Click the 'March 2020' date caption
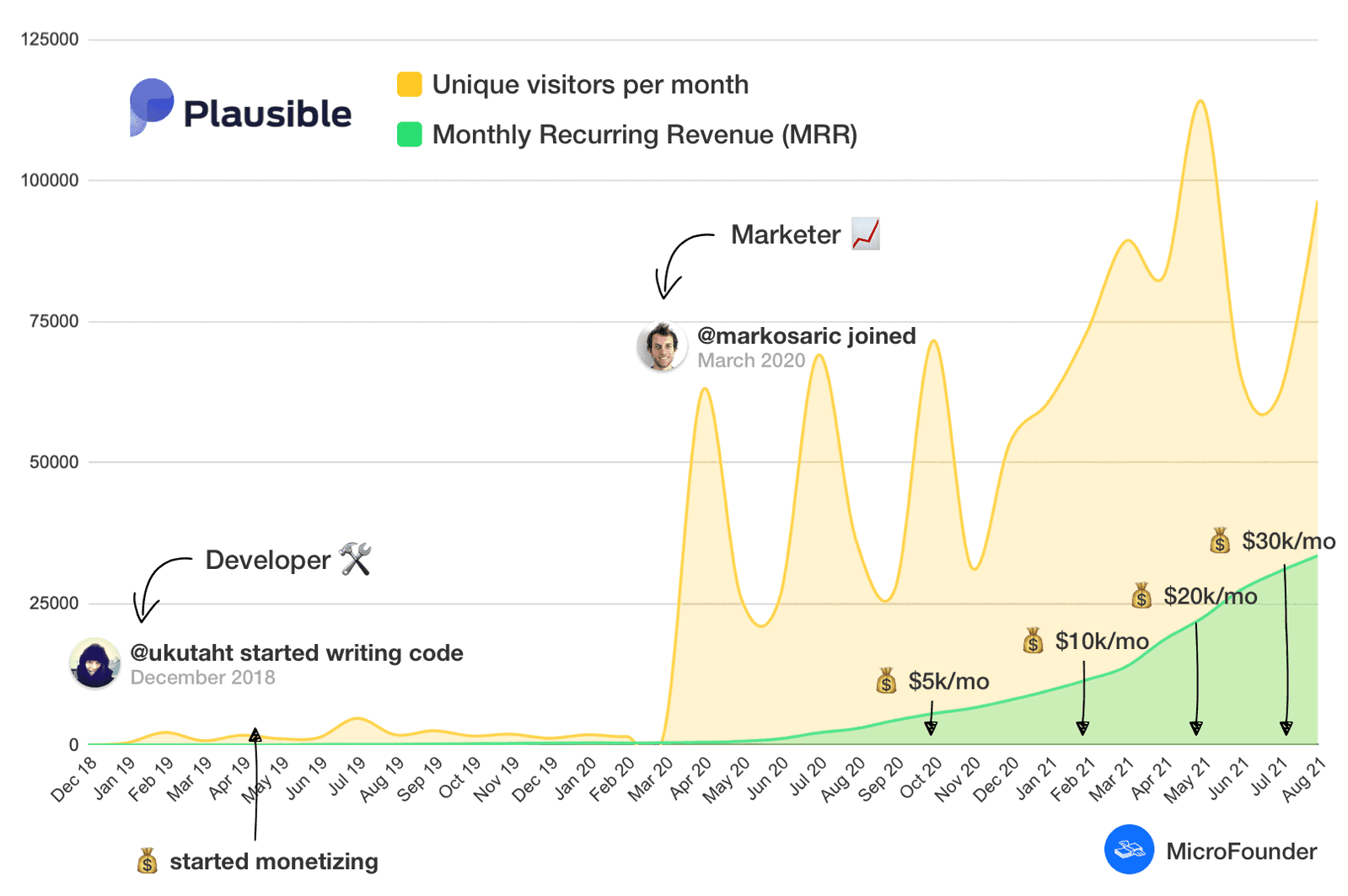Screen dimensions: 1348x896 751,360
